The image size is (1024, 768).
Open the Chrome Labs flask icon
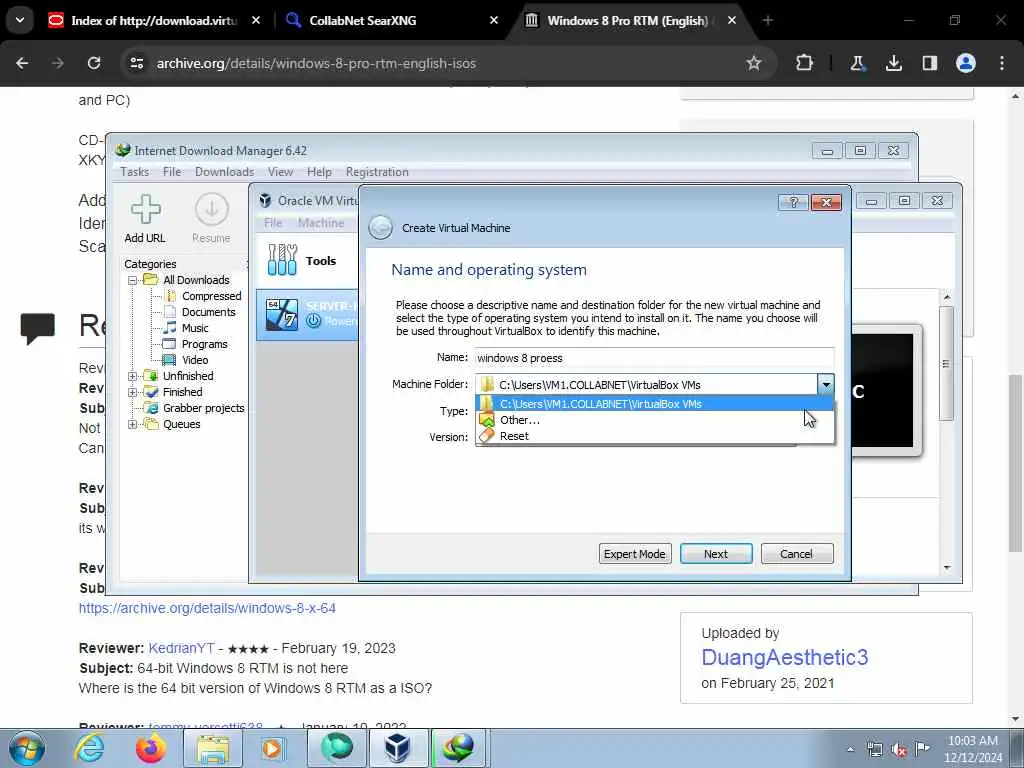pos(857,63)
